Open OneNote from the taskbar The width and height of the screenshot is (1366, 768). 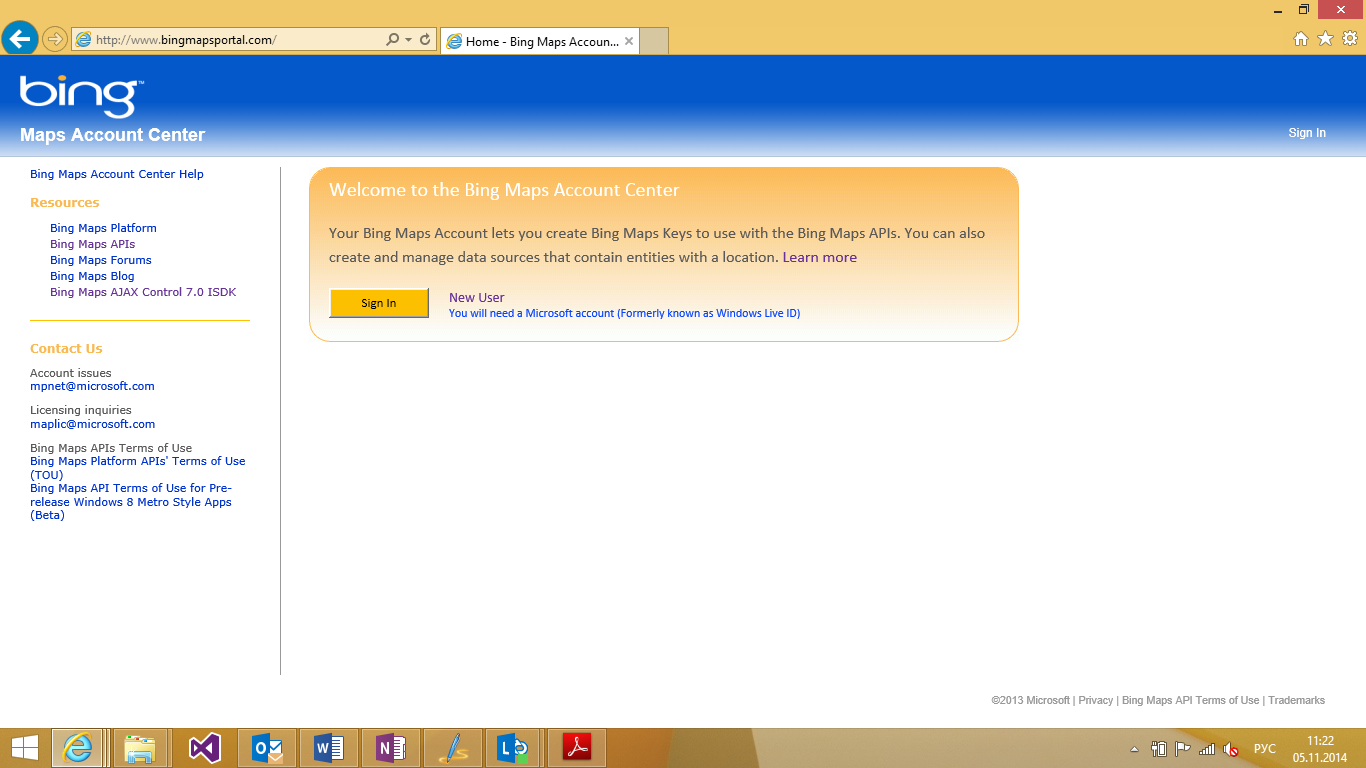(391, 748)
